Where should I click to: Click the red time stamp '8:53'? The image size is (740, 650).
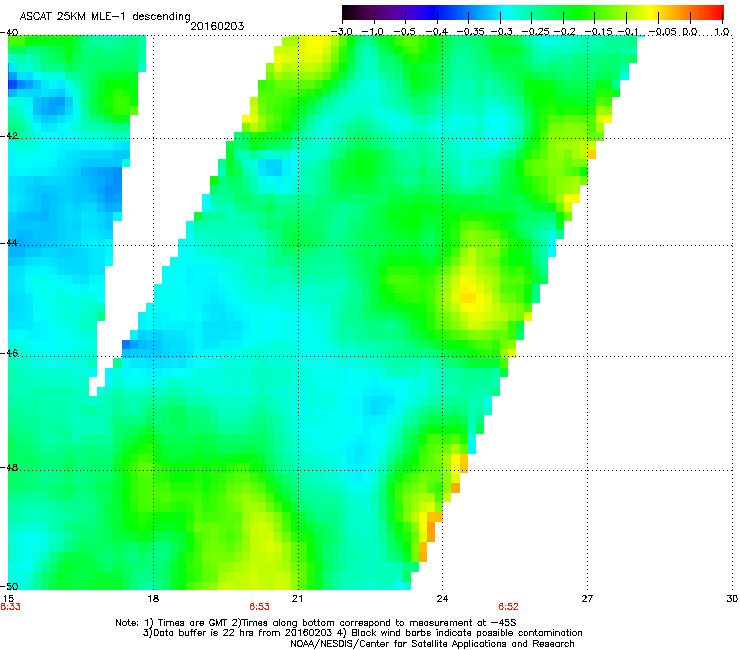pos(260,607)
